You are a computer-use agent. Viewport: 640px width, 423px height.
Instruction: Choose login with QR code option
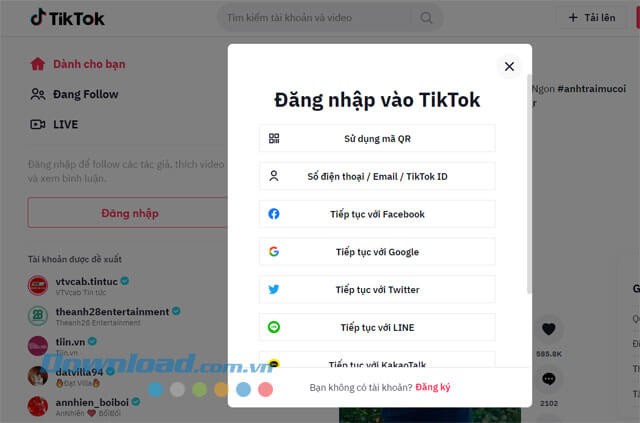tap(377, 138)
